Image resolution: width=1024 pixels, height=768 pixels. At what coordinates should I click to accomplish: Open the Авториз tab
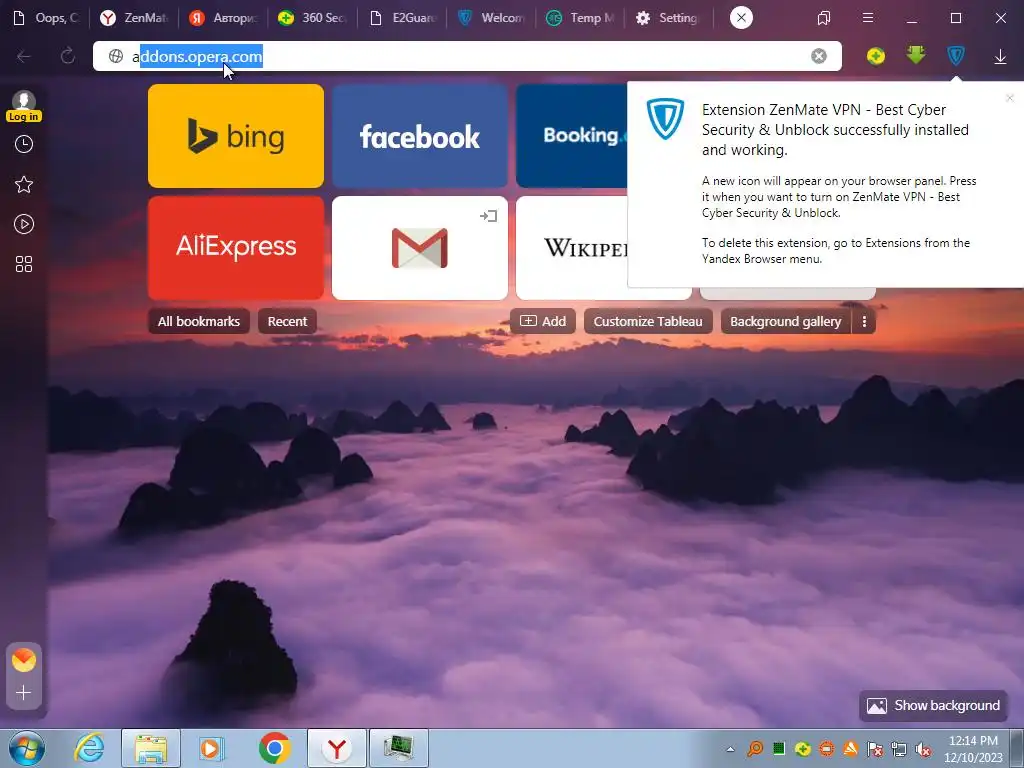click(x=223, y=18)
